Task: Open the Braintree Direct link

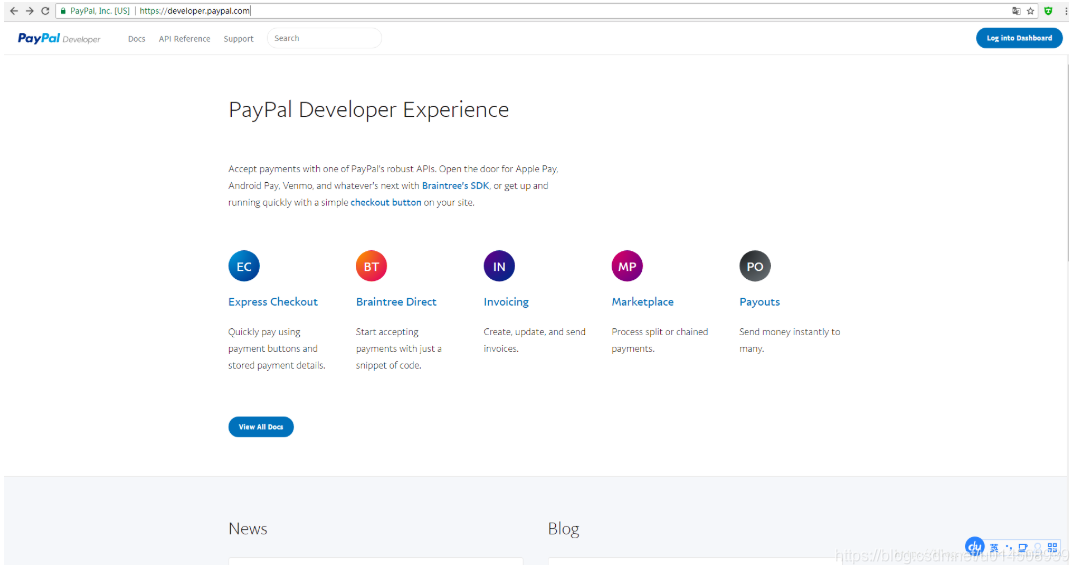Action: (x=396, y=301)
